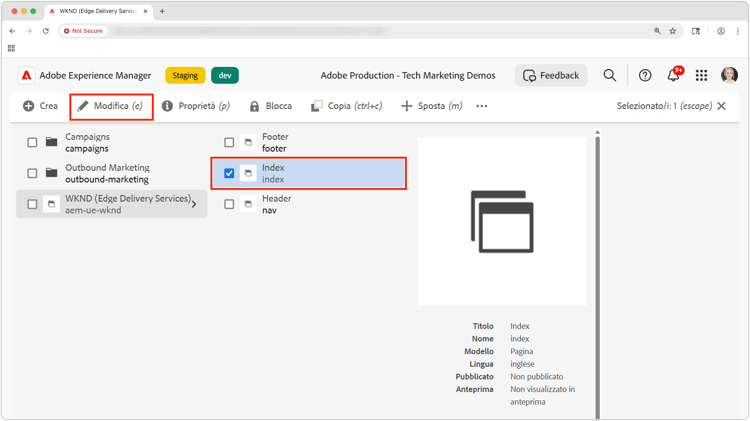Bookmark page with star icon
The width and height of the screenshot is (750, 421).
tap(673, 31)
